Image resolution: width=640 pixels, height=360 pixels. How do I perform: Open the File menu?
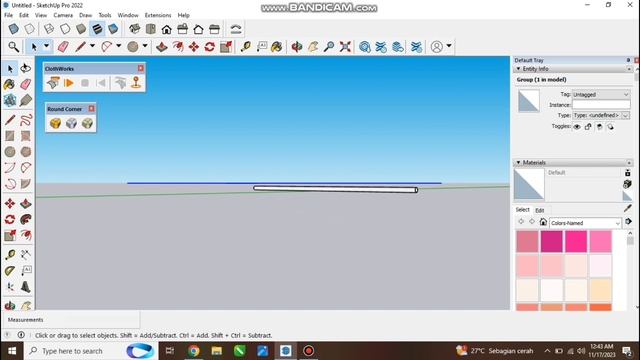(x=8, y=15)
